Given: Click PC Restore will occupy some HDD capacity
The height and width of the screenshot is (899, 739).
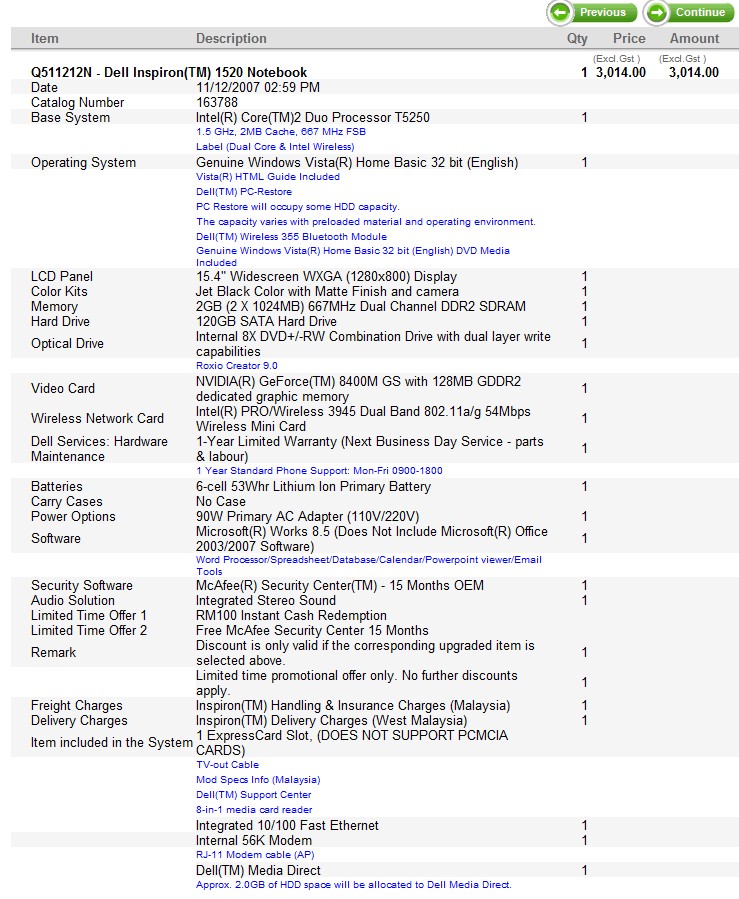Looking at the screenshot, I should (x=298, y=206).
